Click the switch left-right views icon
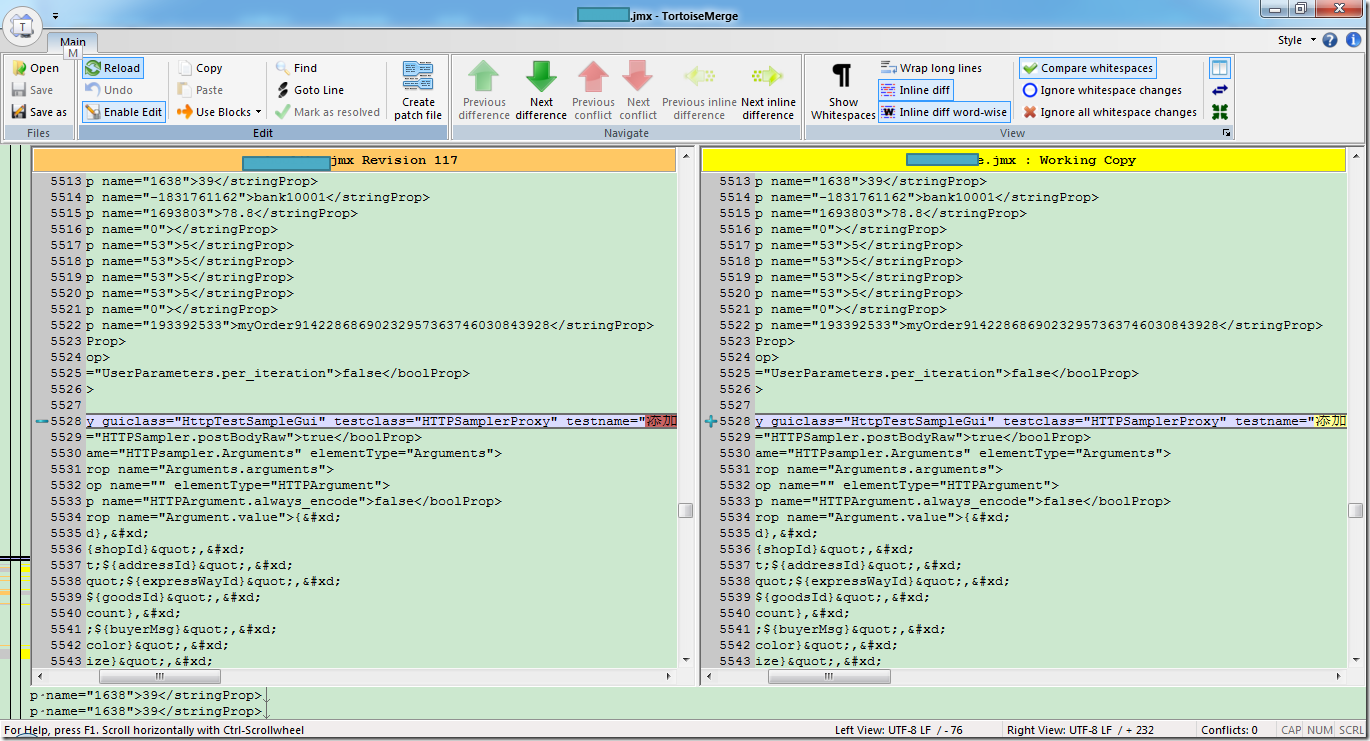This screenshot has height=741, width=1370. pos(1219,90)
